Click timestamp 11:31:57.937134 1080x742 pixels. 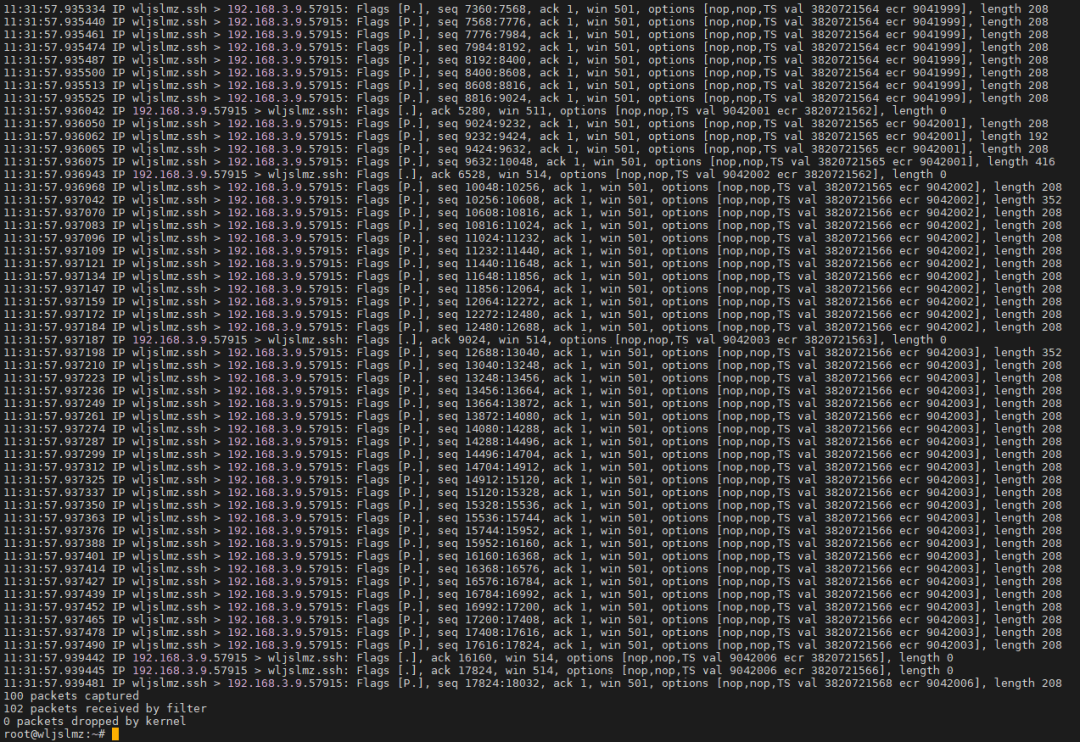pos(54,277)
